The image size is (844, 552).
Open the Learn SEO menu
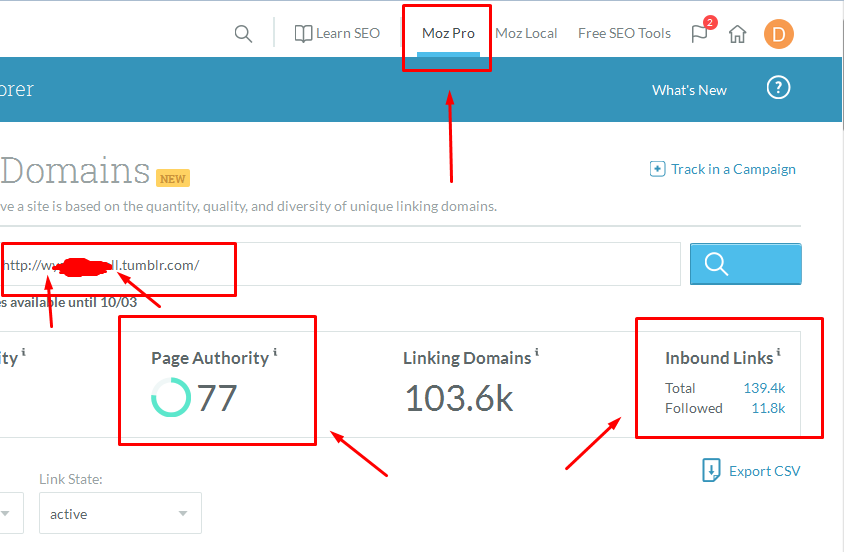pos(348,33)
